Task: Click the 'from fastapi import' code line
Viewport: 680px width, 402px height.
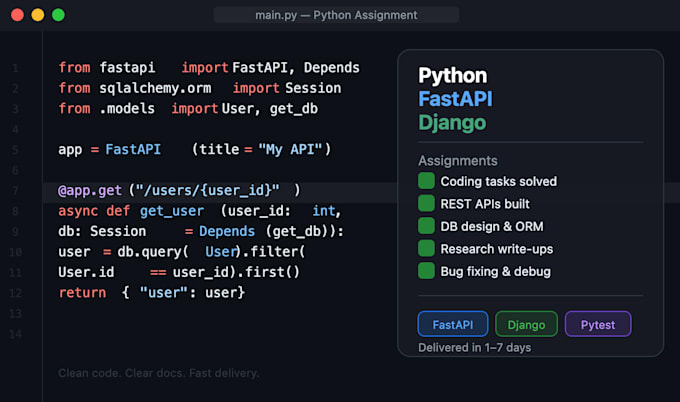Action: (209, 68)
